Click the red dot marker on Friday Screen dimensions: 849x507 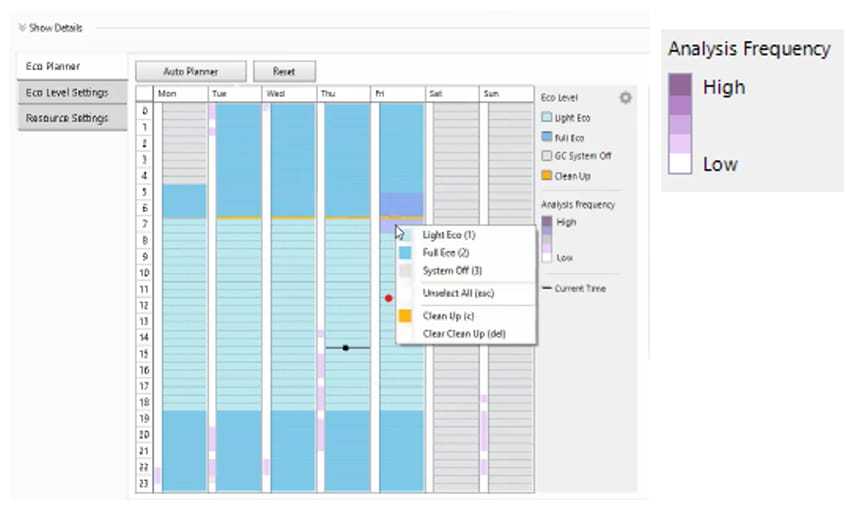388,298
